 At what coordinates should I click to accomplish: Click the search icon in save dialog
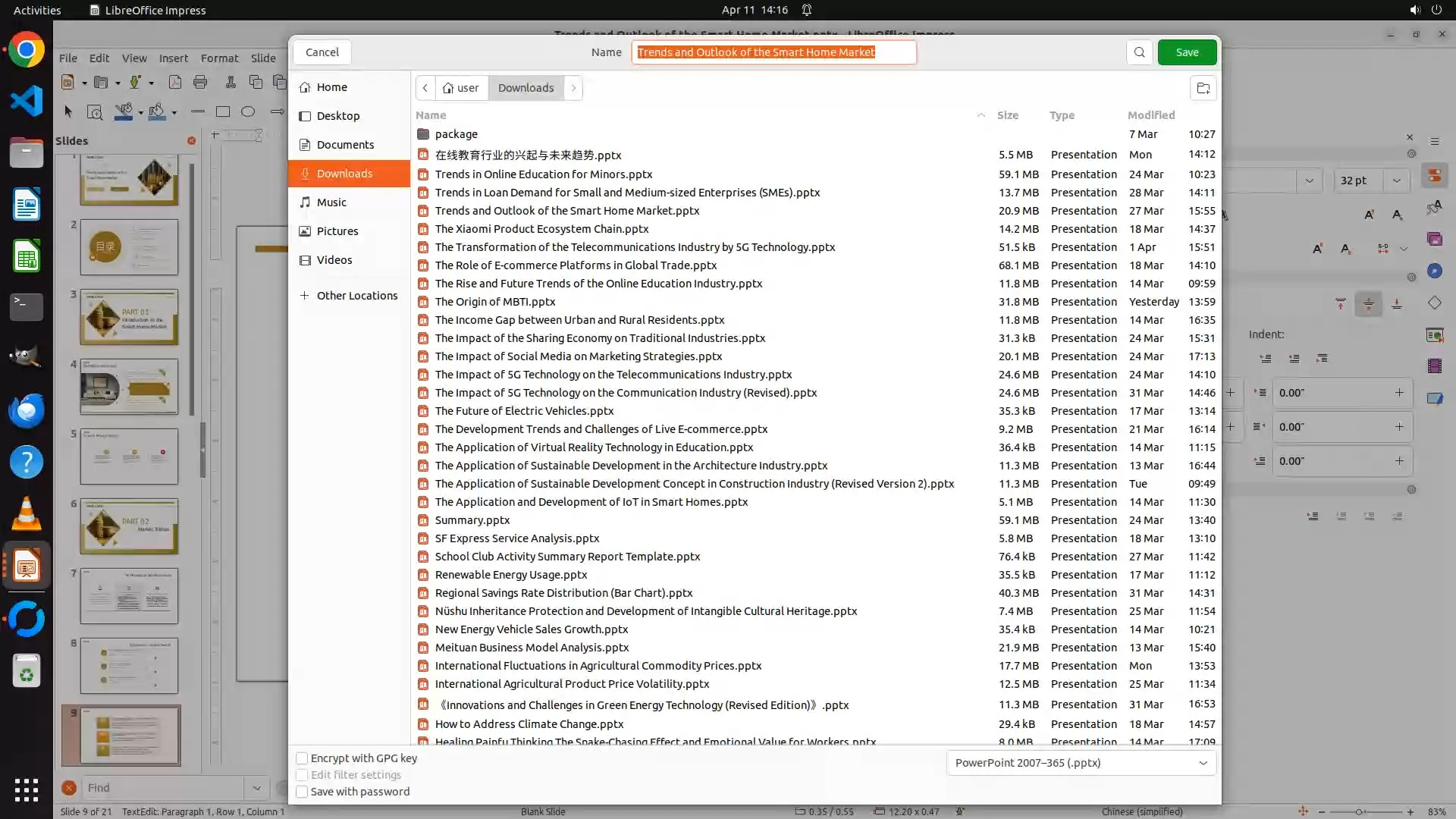[1139, 52]
